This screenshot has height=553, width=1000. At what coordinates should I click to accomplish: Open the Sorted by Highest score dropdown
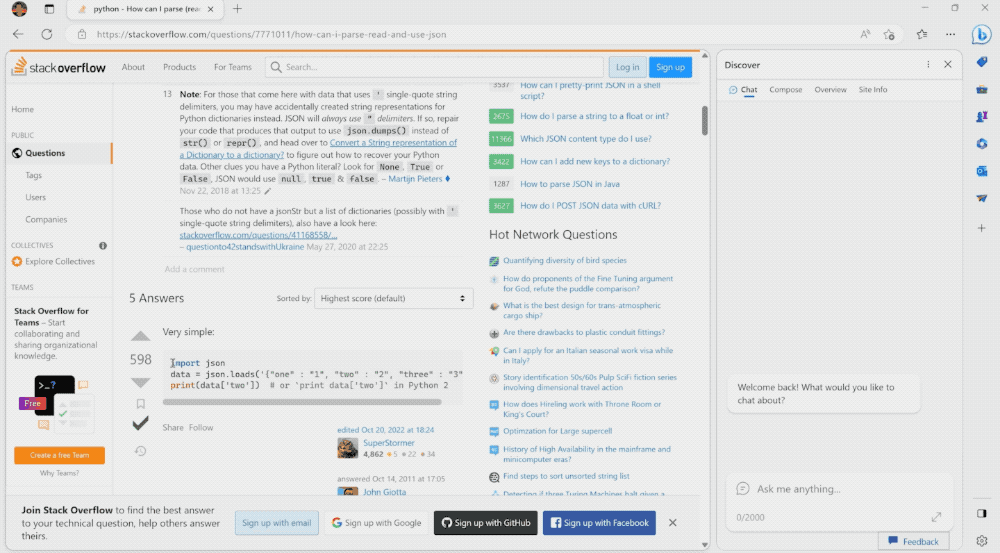coord(393,299)
